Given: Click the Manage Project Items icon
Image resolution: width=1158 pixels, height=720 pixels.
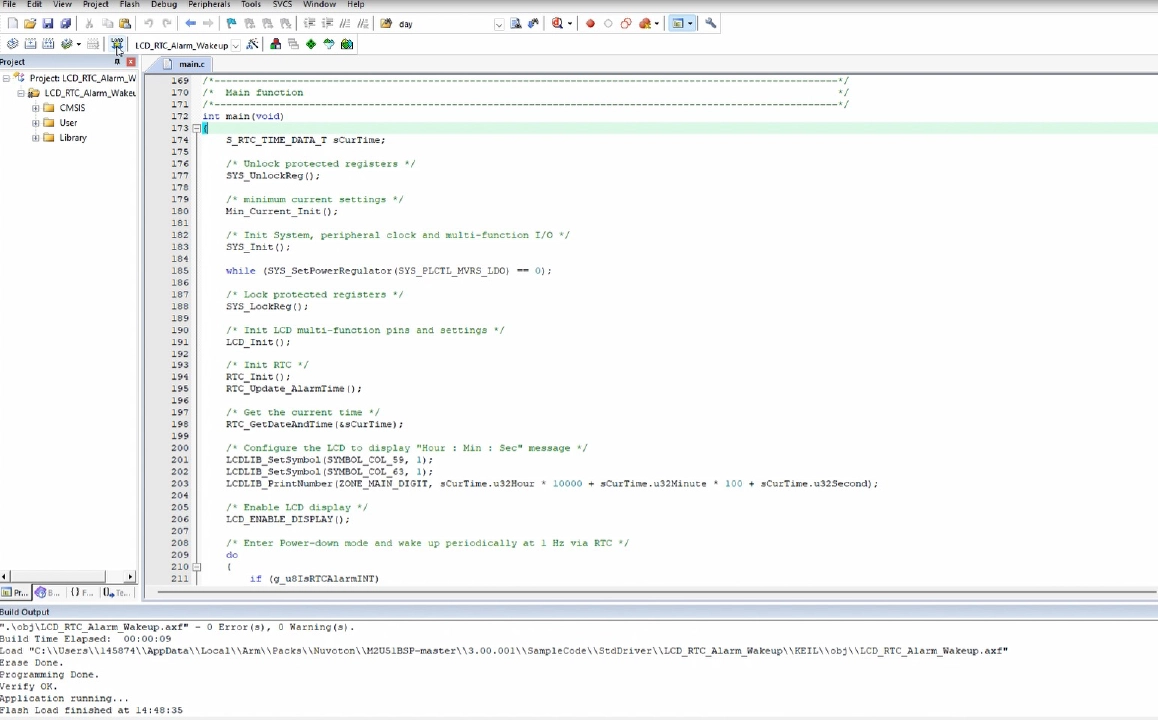Looking at the screenshot, I should pos(275,44).
